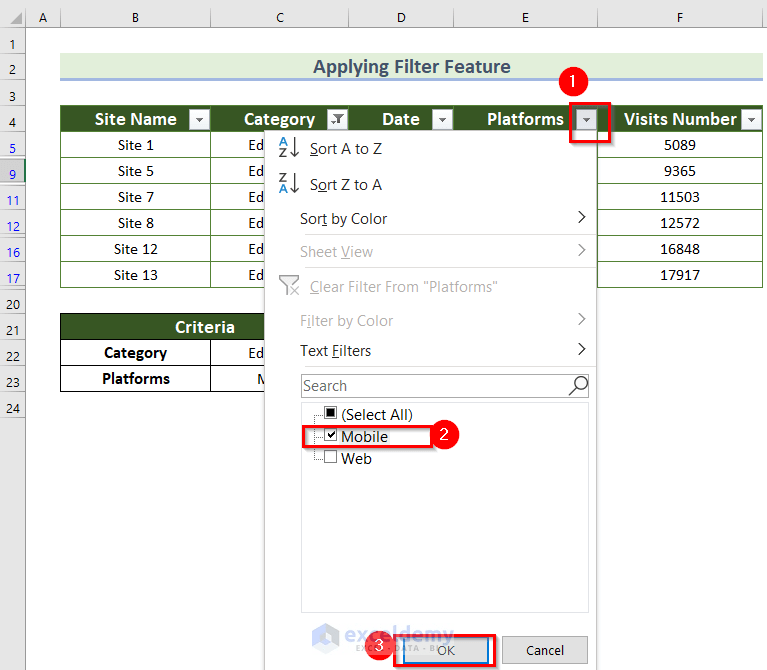Click cell with Site 5
Viewport: 767px width, 670px height.
tap(135, 171)
